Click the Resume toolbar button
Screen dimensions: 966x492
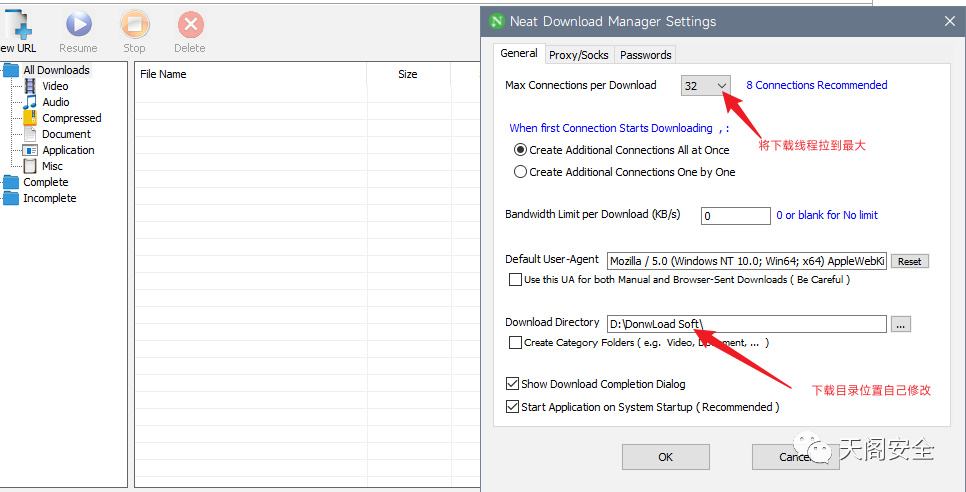(78, 33)
